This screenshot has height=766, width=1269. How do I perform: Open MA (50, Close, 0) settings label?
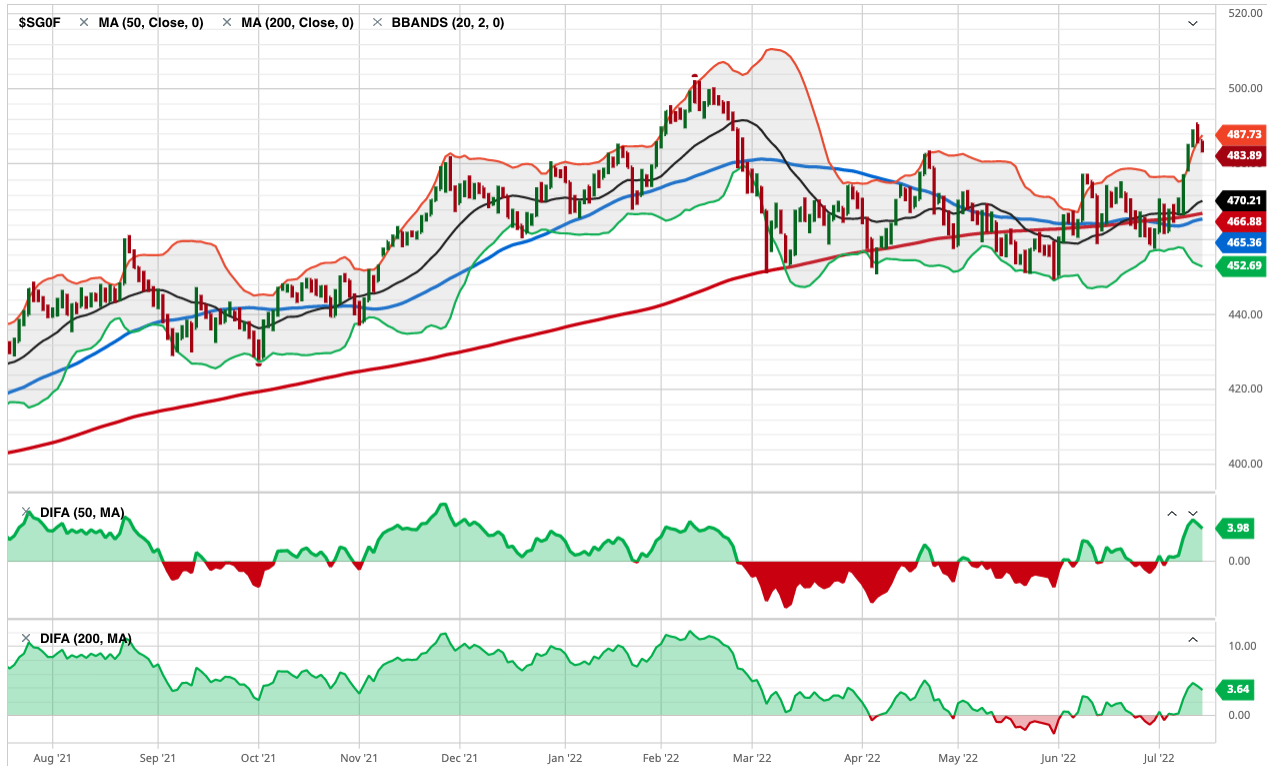point(150,22)
